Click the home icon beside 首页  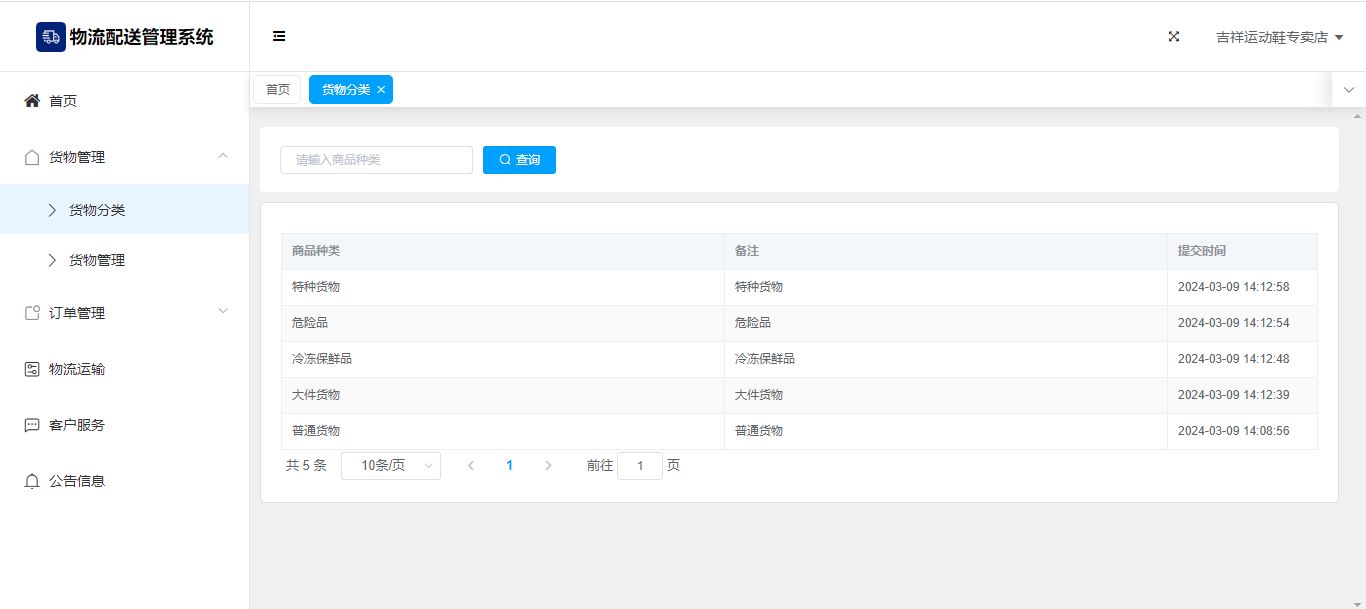pos(32,101)
